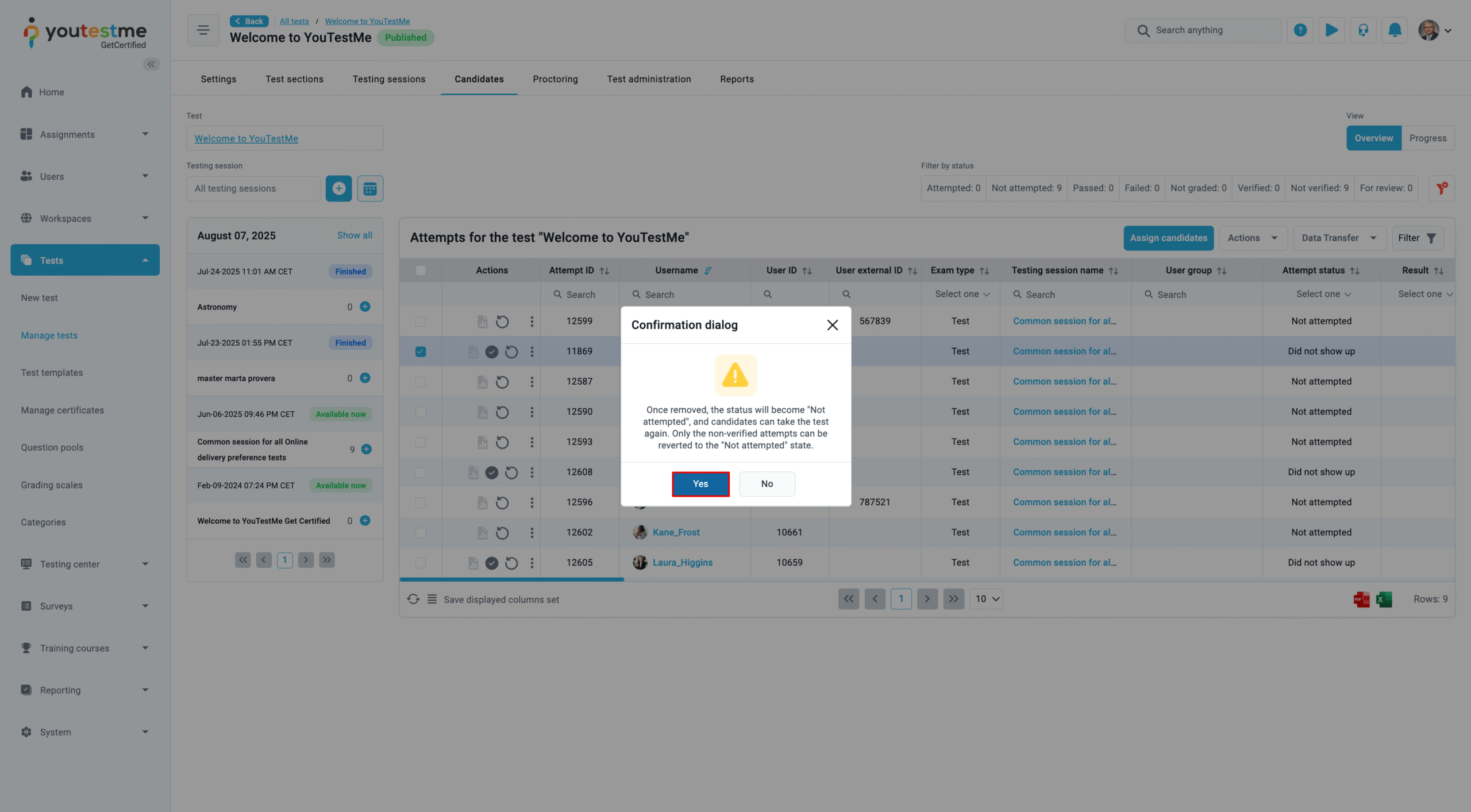Click the Assign candidates button

[x=1168, y=238]
